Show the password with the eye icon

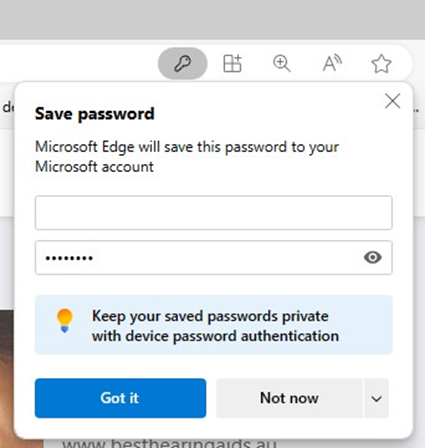tap(373, 257)
